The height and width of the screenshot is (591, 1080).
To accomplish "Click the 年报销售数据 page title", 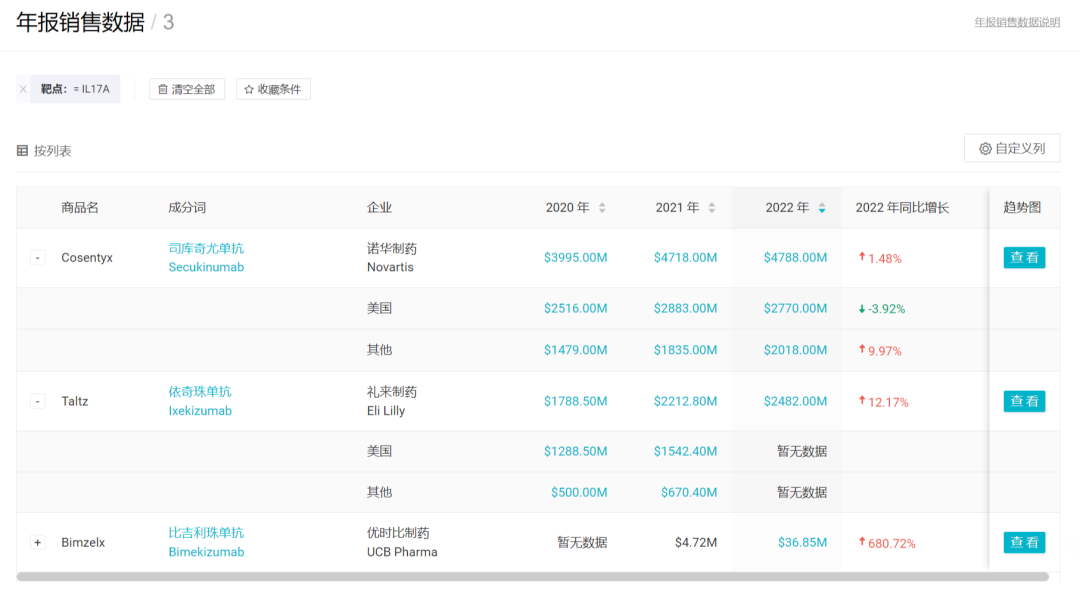I will tap(81, 22).
